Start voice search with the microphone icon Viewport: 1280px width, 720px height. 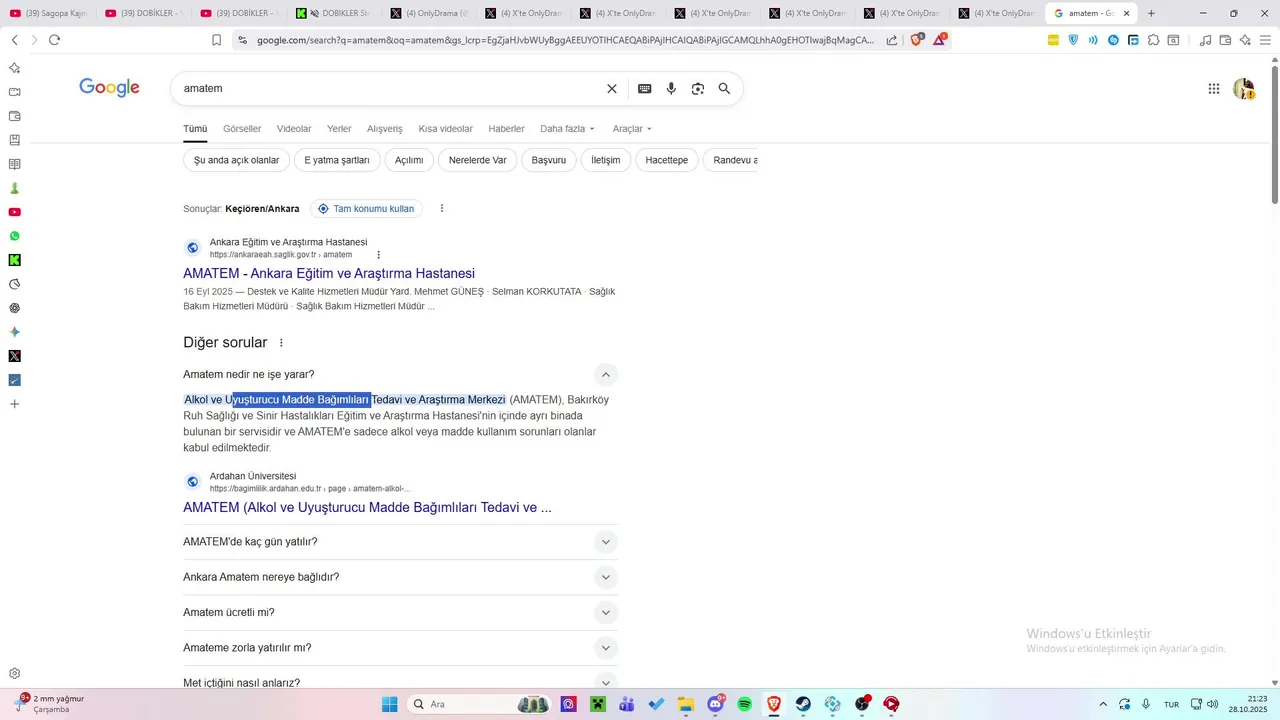pyautogui.click(x=671, y=89)
